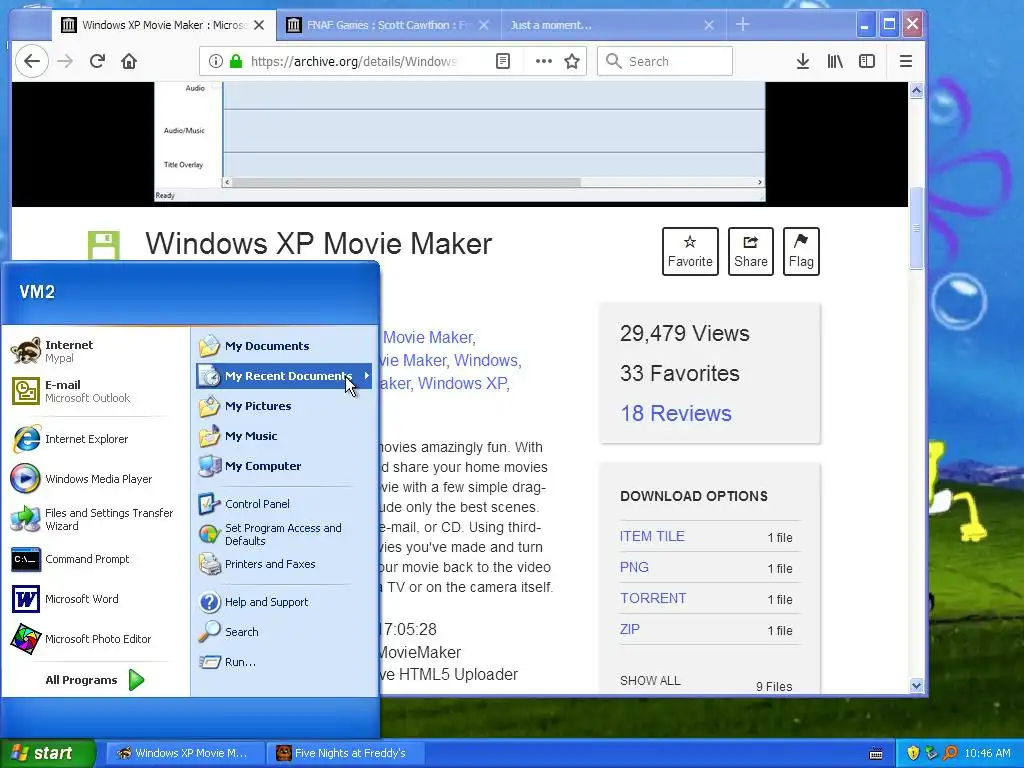This screenshot has height=768, width=1024.
Task: Open site information icon in address bar
Action: tap(215, 61)
